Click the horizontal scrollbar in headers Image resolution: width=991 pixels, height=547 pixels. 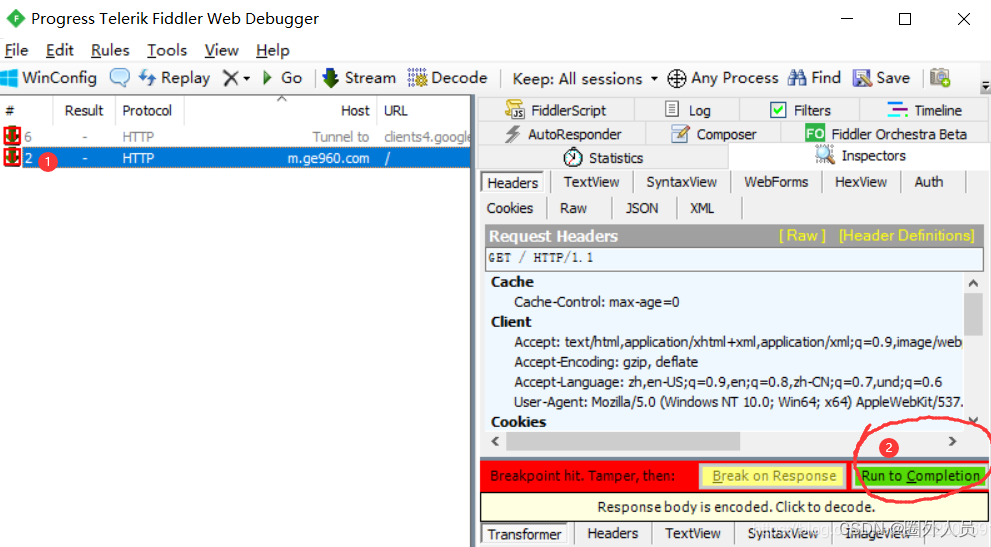pyautogui.click(x=623, y=441)
